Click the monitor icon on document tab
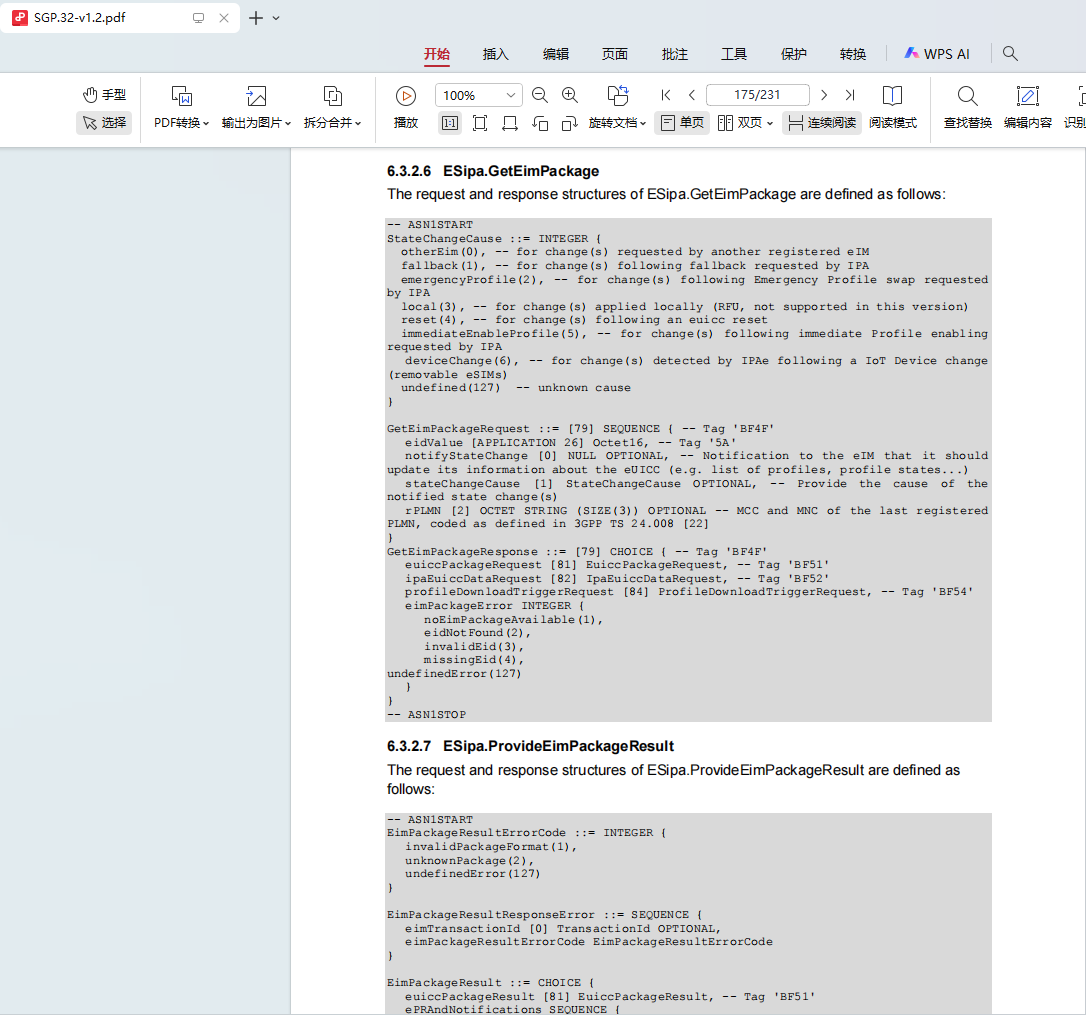Screen dimensions: 1086x1015 click(x=199, y=18)
